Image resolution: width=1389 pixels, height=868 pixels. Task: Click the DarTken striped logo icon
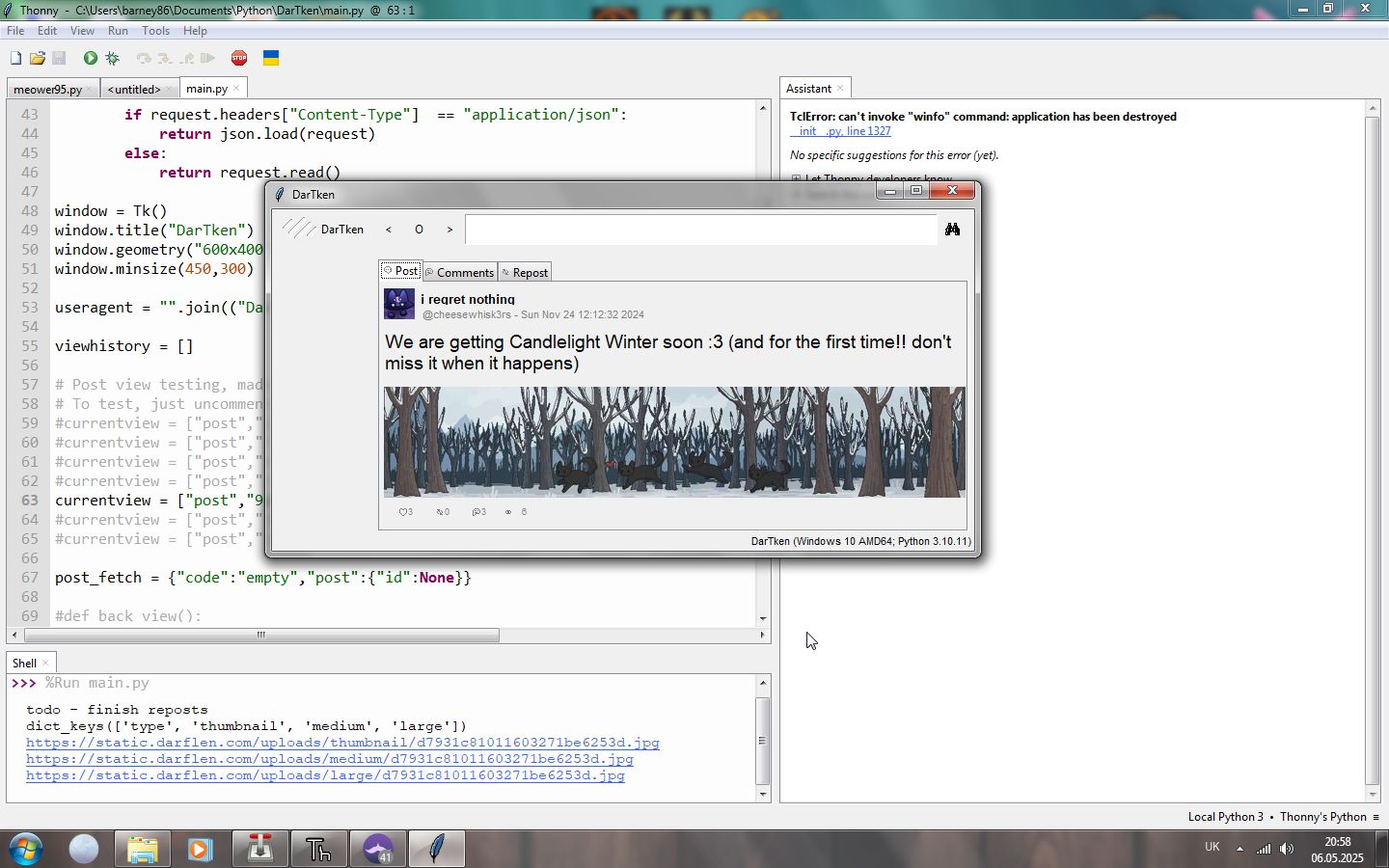pos(298,229)
